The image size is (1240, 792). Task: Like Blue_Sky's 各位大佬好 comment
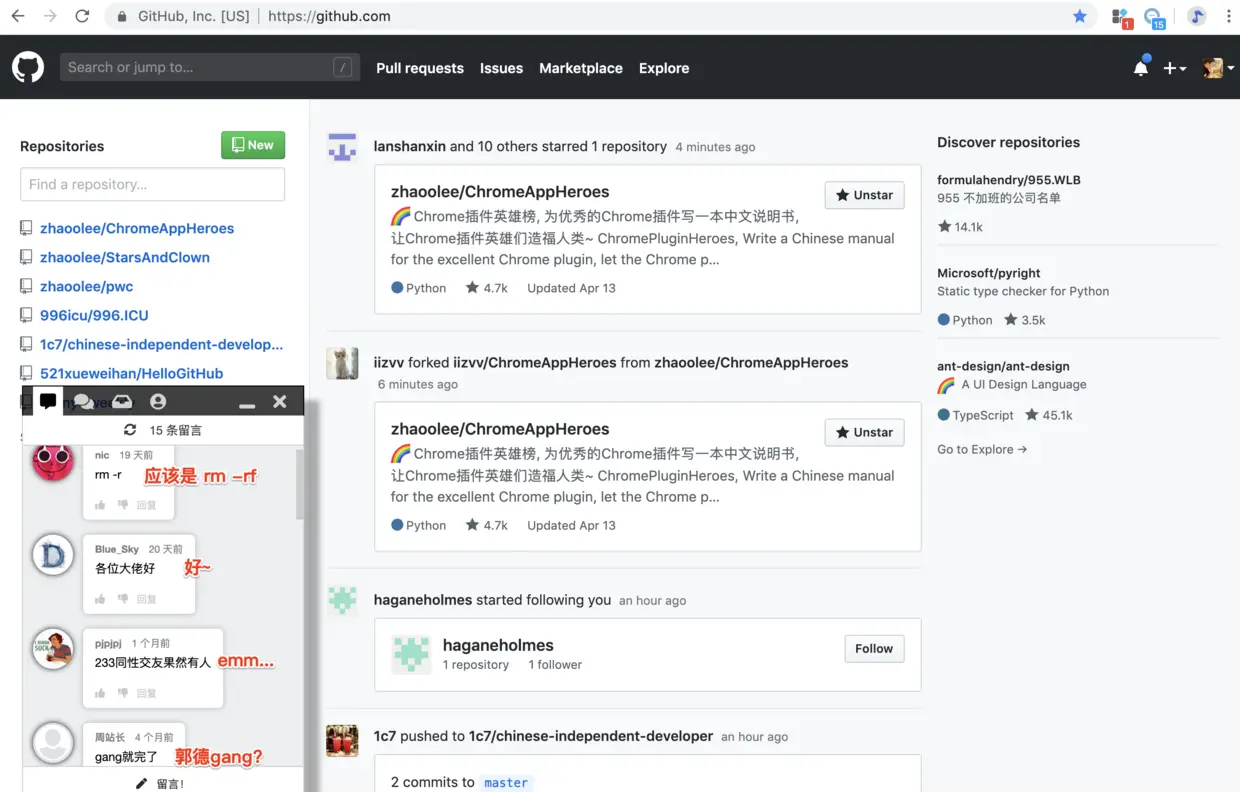tap(100, 599)
